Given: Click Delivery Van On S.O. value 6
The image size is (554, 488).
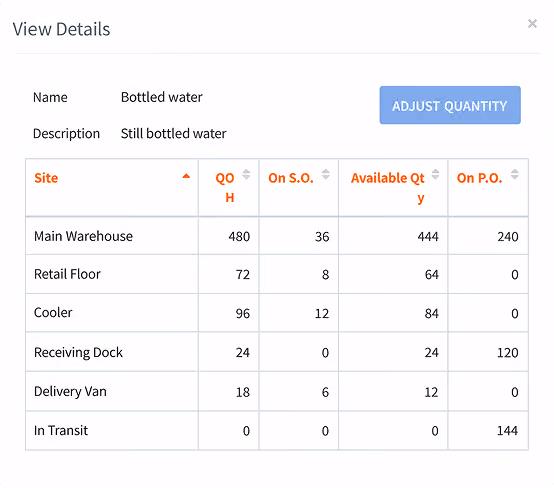Looking at the screenshot, I should (325, 392).
